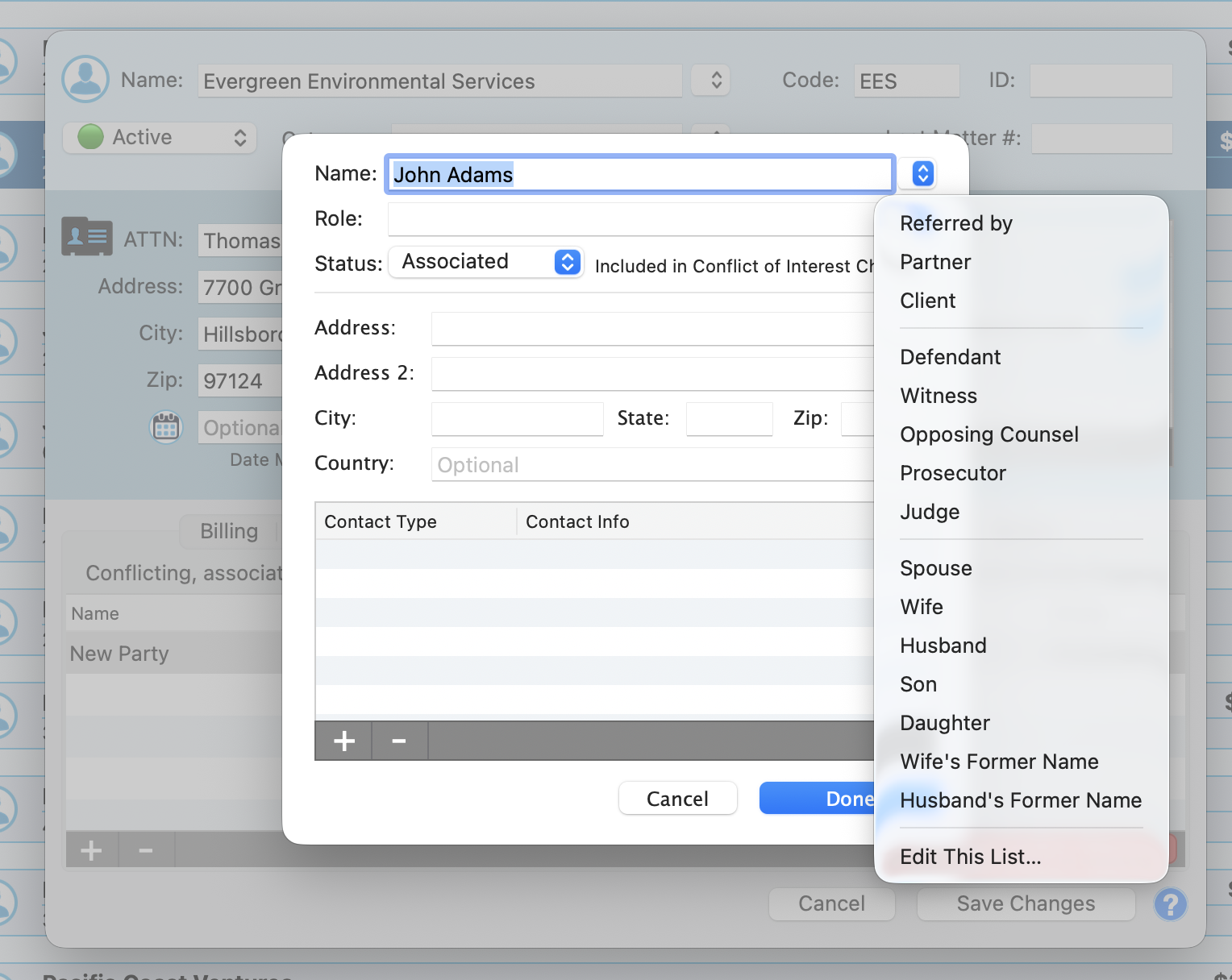Select Opposing Counsel from the role list
The height and width of the screenshot is (980, 1232).
click(x=989, y=434)
